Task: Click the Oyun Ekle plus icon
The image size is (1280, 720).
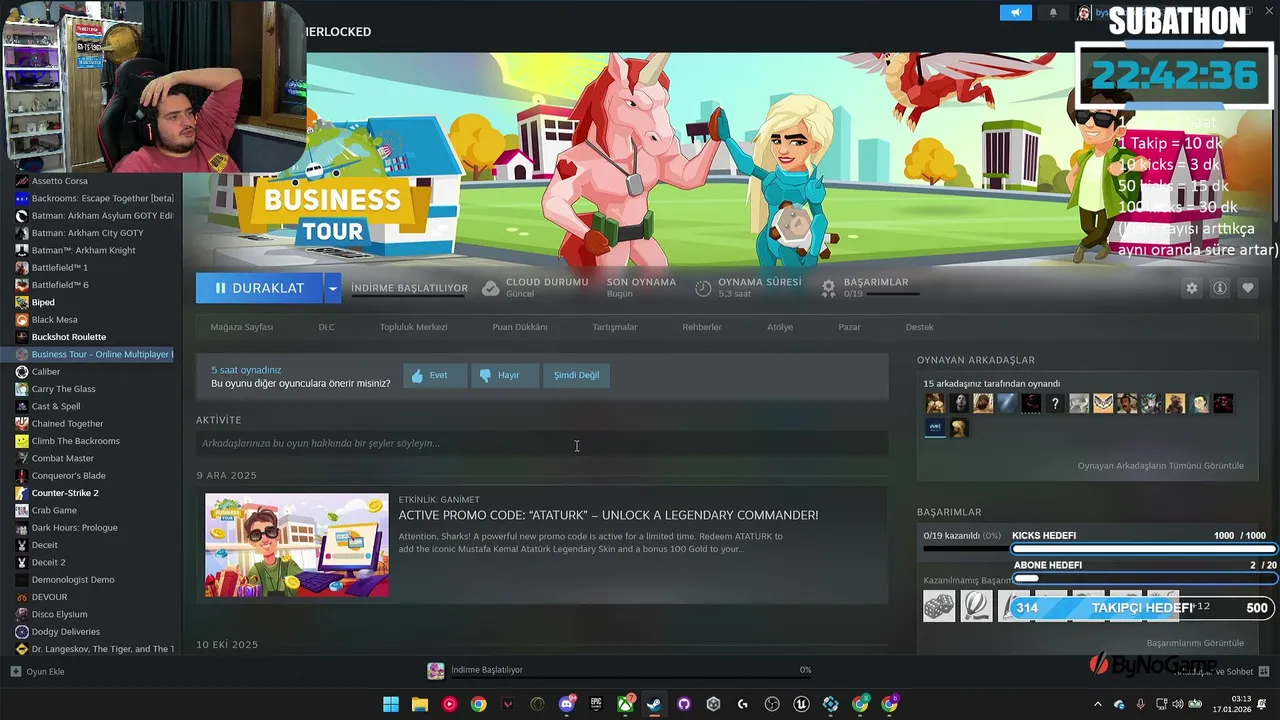Action: [x=15, y=671]
